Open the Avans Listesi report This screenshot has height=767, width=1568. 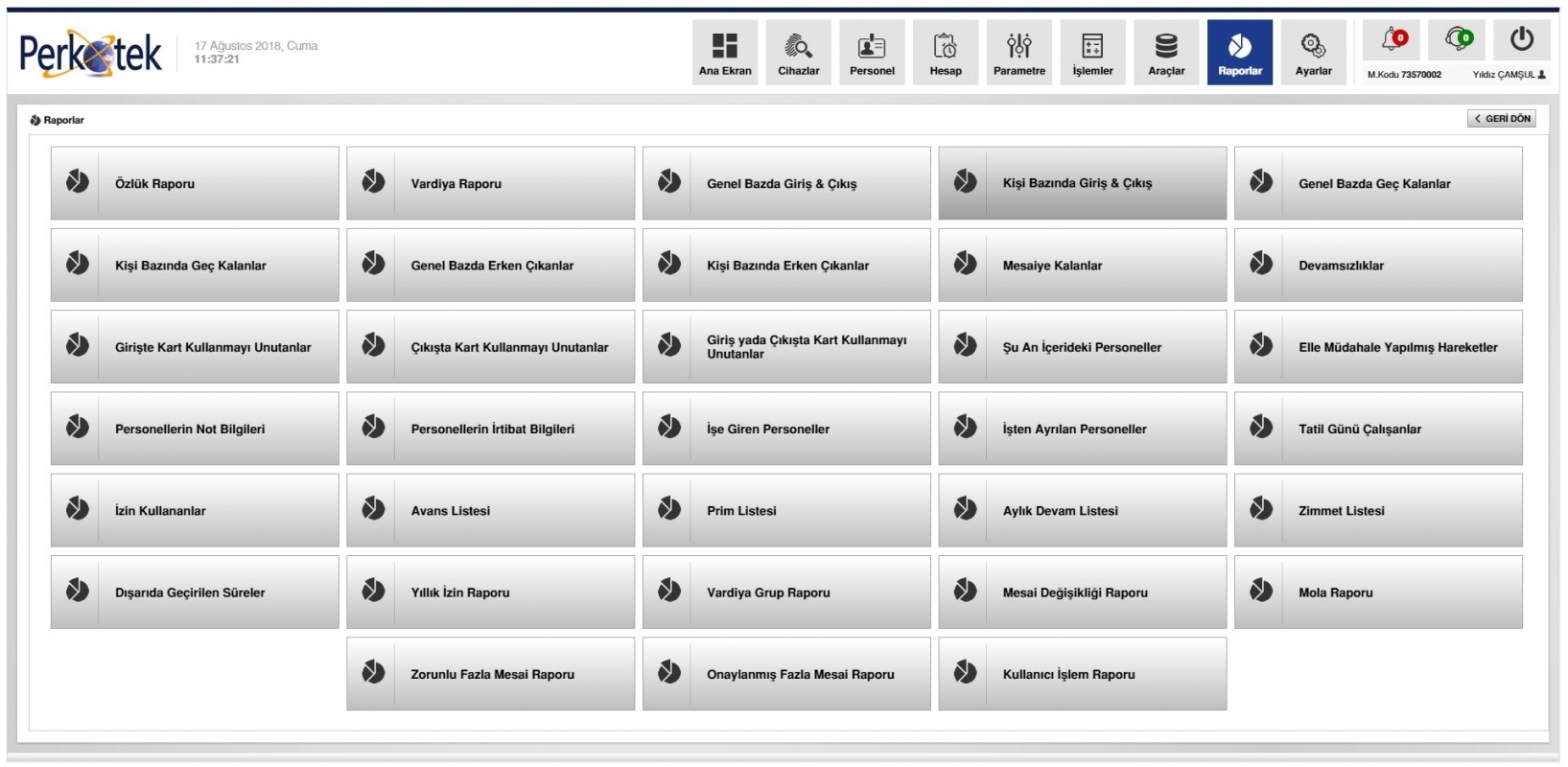coord(491,511)
